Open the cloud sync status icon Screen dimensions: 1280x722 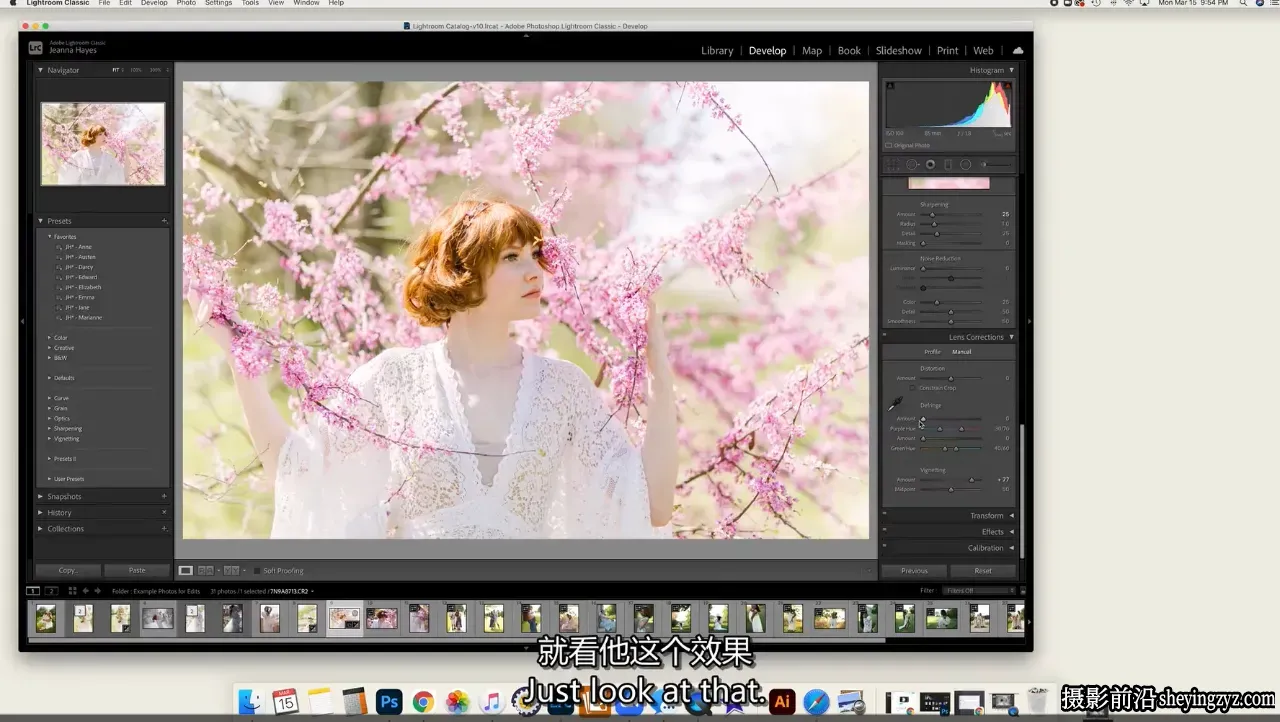(1018, 50)
